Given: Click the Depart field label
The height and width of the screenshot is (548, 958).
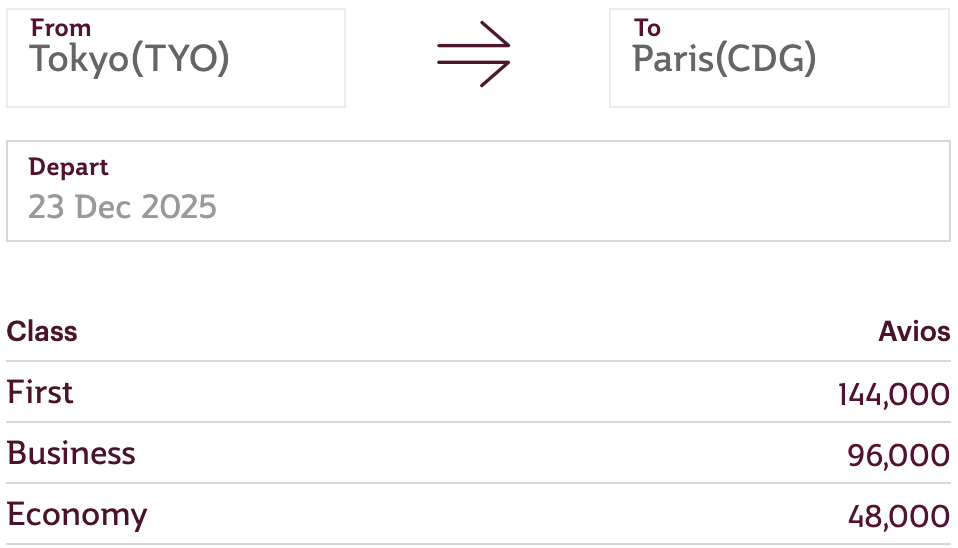Looking at the screenshot, I should pos(68,167).
